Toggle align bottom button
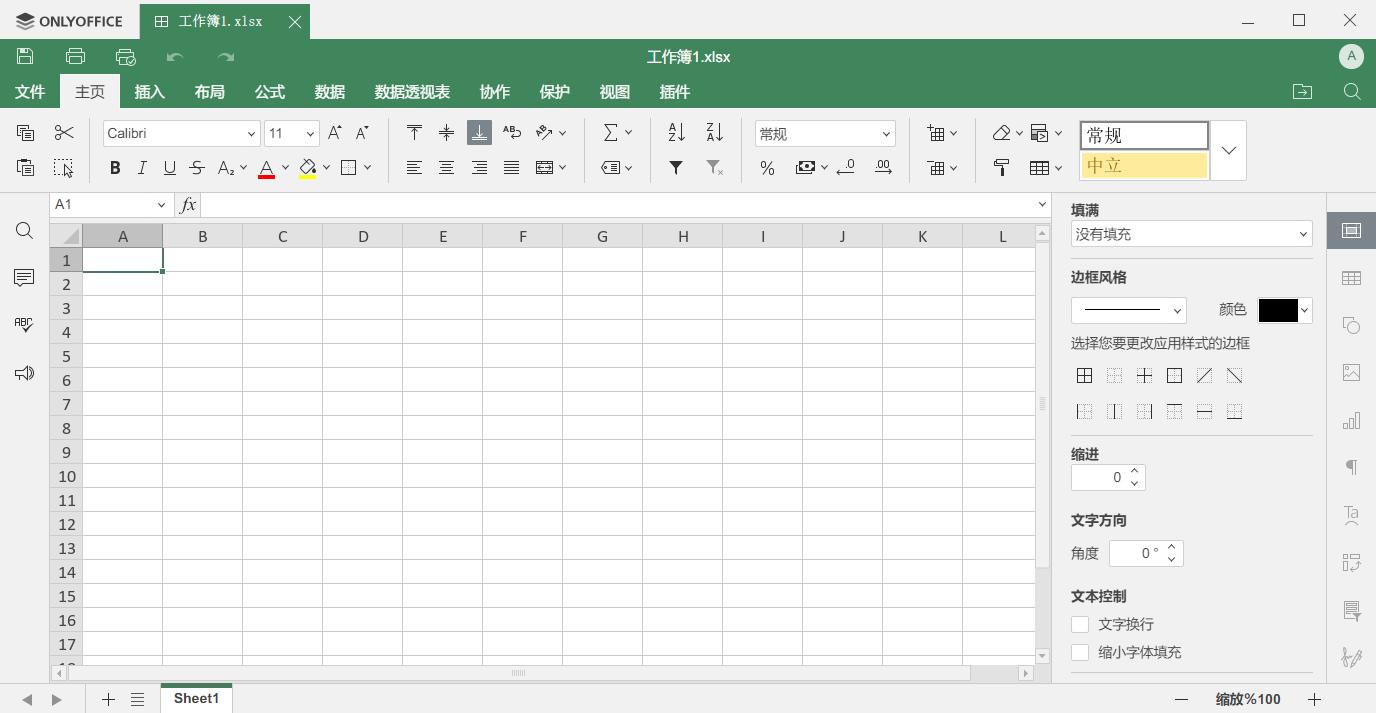Image resolution: width=1376 pixels, height=713 pixels. [x=479, y=133]
